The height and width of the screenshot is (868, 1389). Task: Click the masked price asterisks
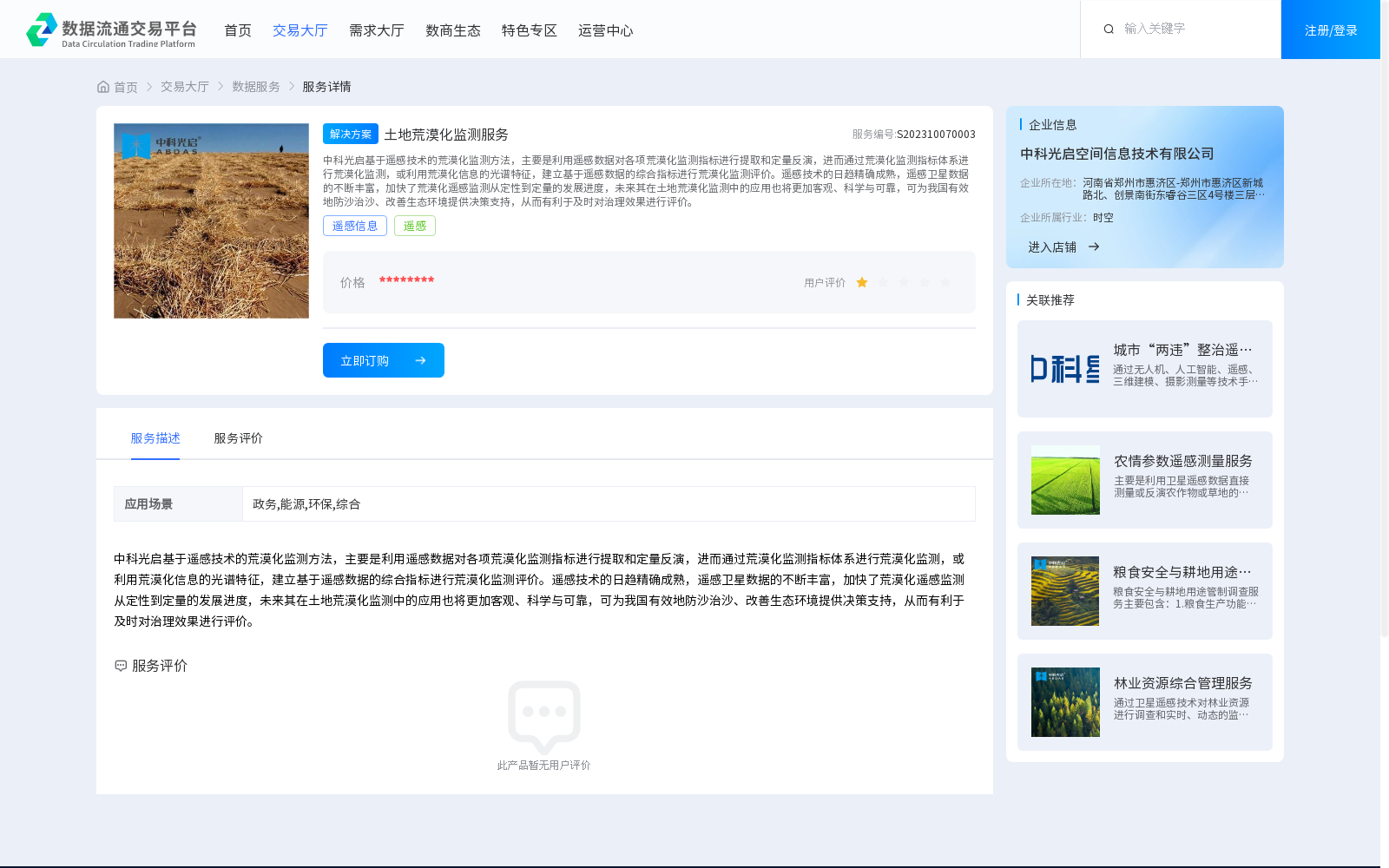pyautogui.click(x=406, y=280)
